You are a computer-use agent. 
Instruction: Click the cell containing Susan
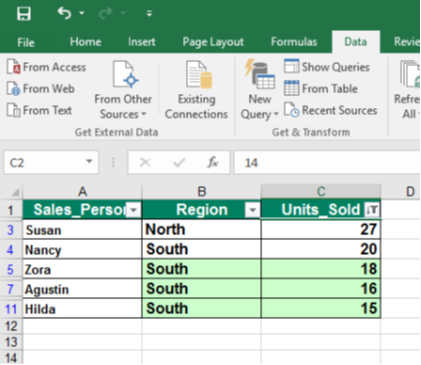pos(82,230)
